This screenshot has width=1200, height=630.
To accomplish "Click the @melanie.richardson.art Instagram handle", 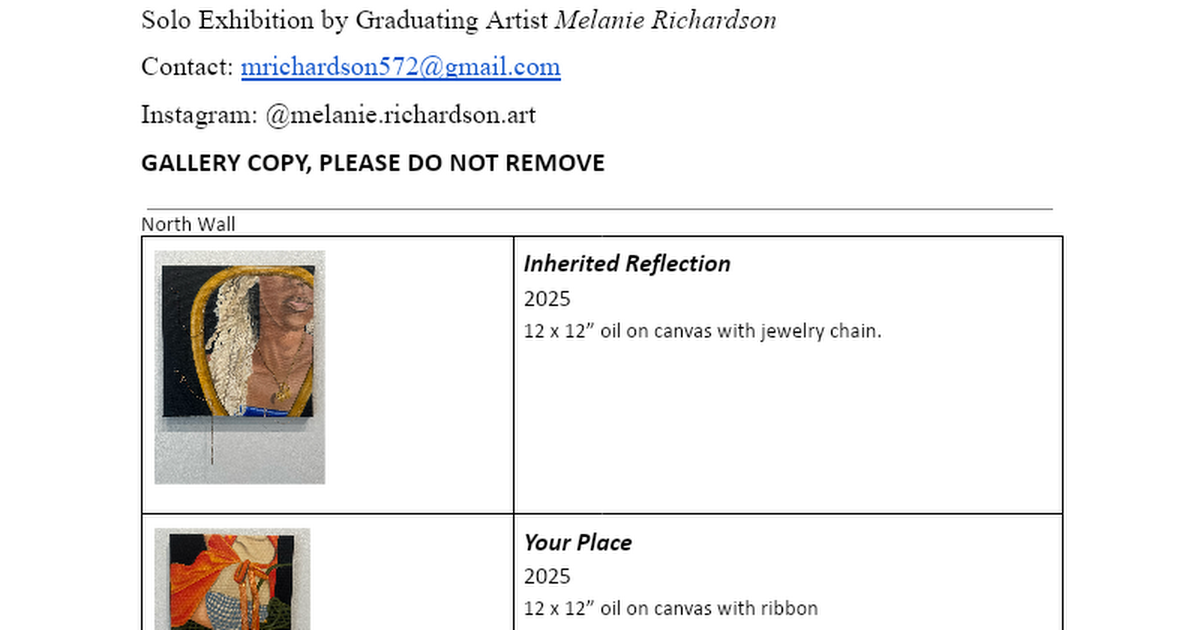I will pos(401,115).
